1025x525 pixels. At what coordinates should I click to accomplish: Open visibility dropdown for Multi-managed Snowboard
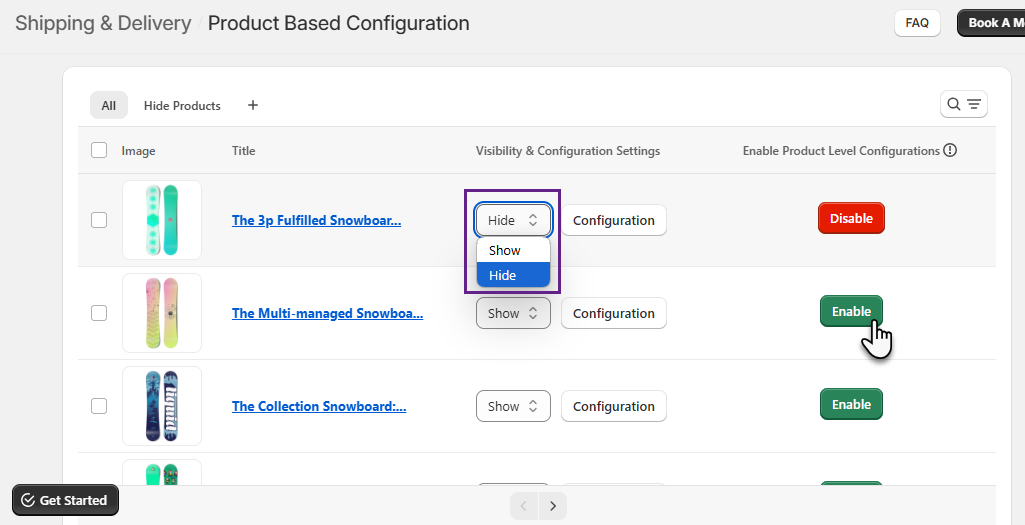[x=513, y=313]
